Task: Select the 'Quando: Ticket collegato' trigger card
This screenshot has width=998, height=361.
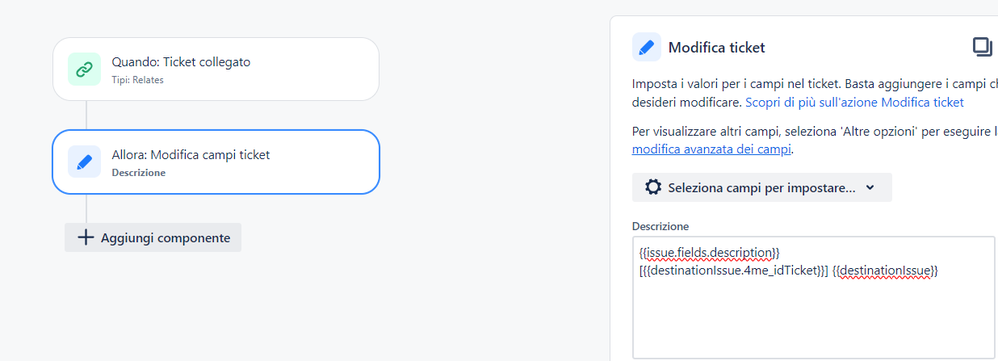Action: tap(216, 69)
